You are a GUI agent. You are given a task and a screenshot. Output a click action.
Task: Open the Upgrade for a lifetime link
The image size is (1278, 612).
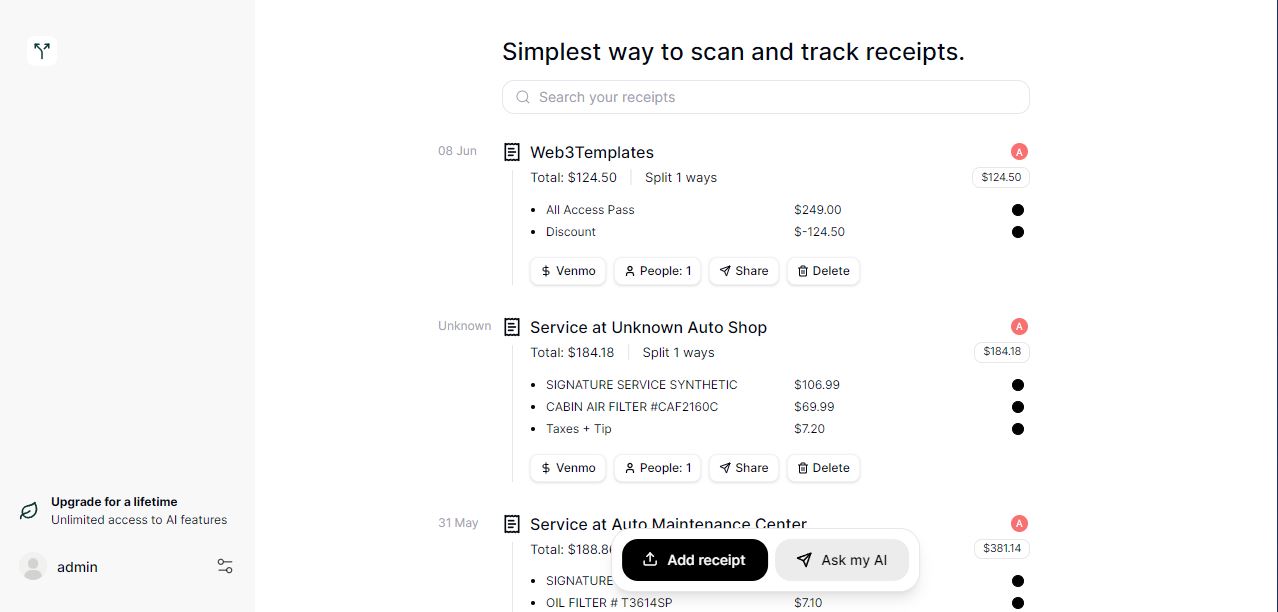click(x=113, y=501)
